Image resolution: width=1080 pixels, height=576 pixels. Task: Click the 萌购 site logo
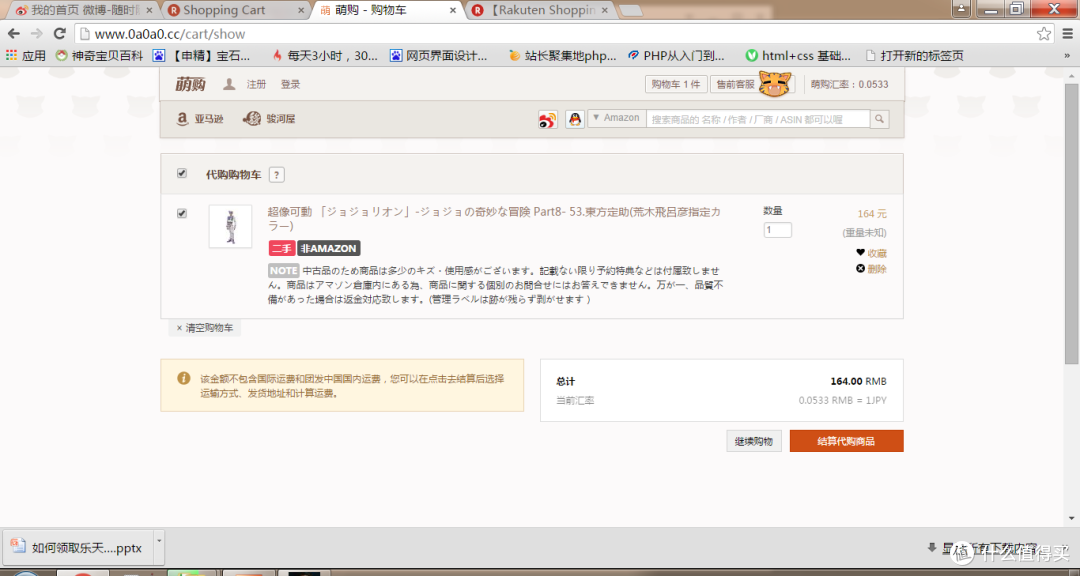pos(190,84)
